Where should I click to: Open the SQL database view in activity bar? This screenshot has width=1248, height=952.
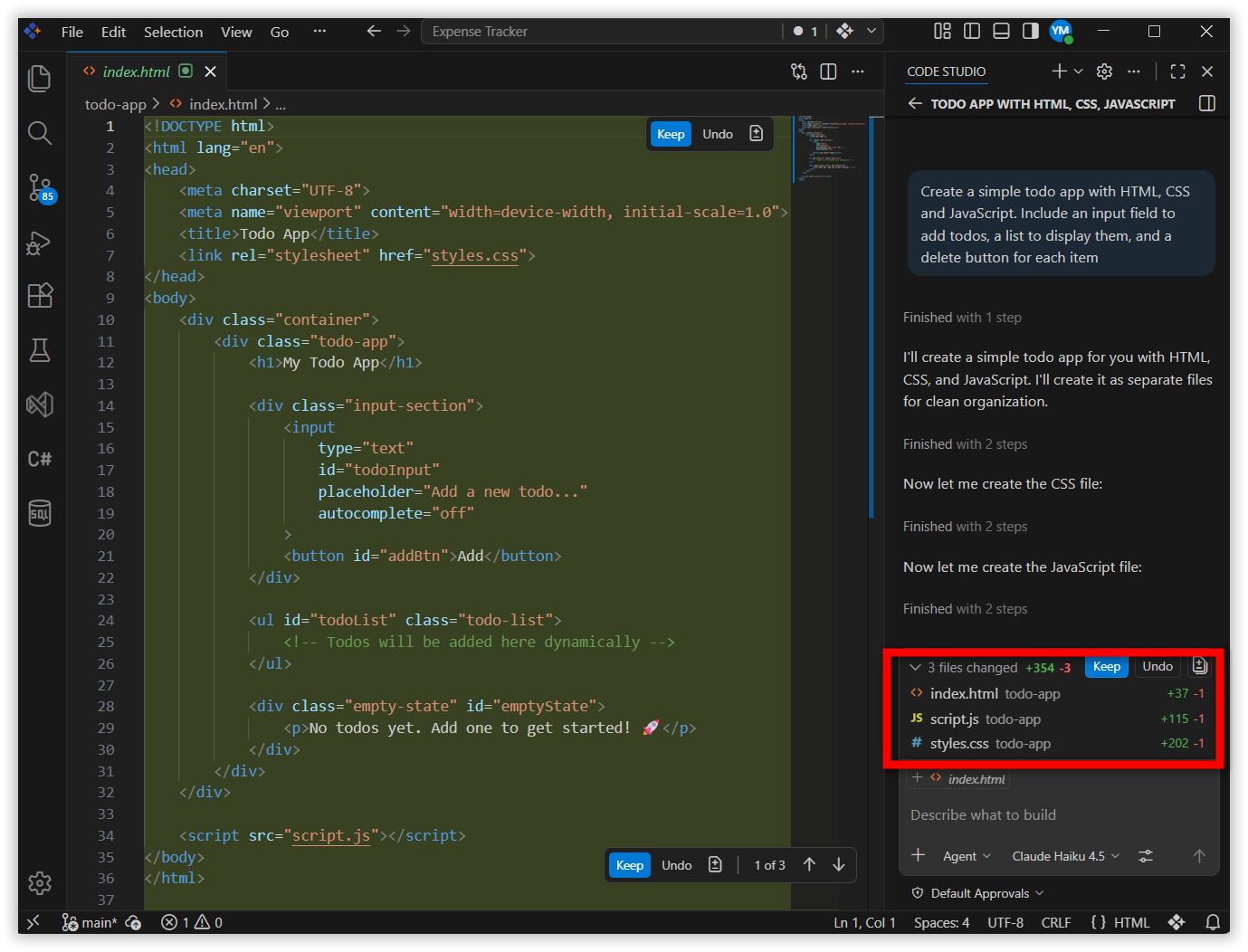(40, 513)
